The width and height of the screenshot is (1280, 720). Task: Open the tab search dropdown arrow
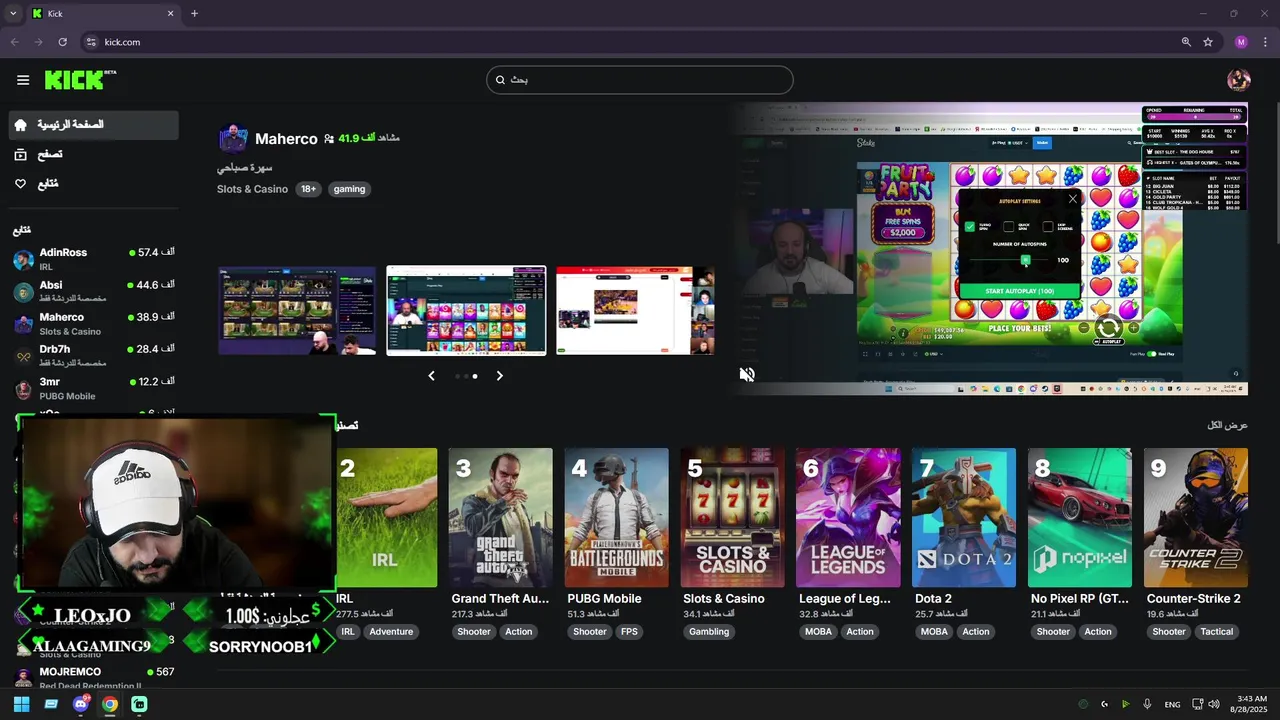13,14
